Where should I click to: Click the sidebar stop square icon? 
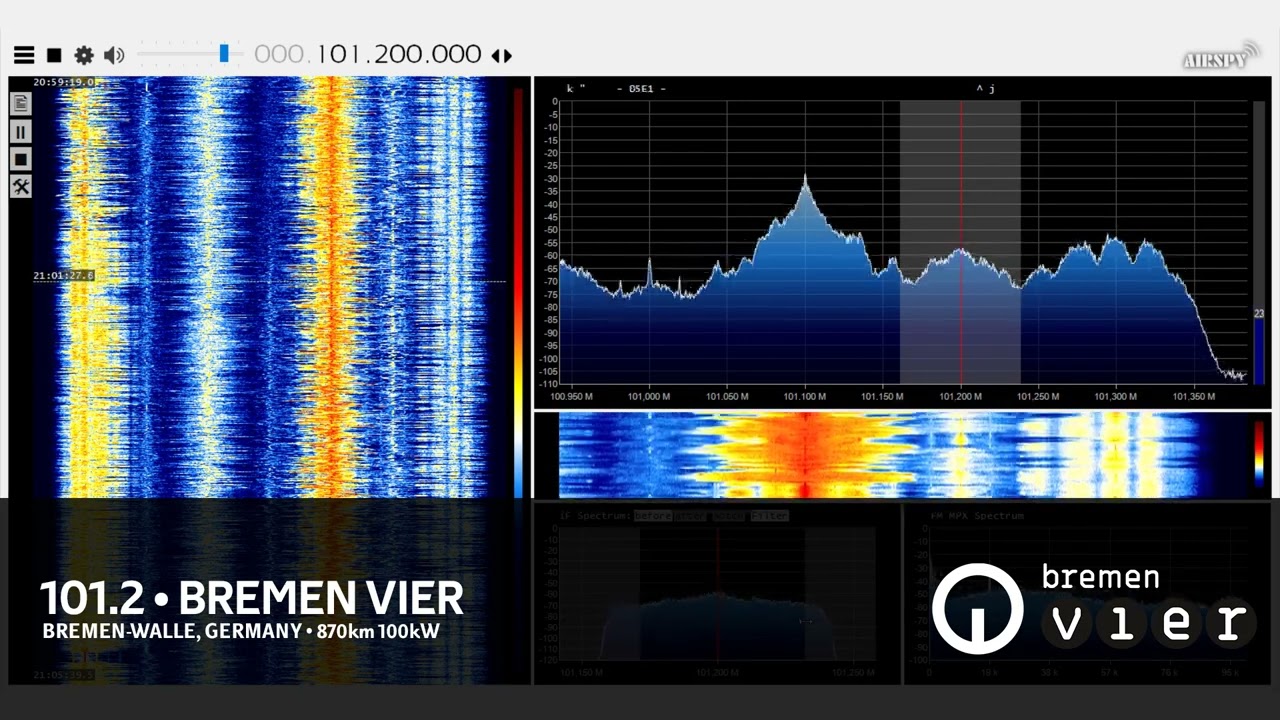coord(20,159)
